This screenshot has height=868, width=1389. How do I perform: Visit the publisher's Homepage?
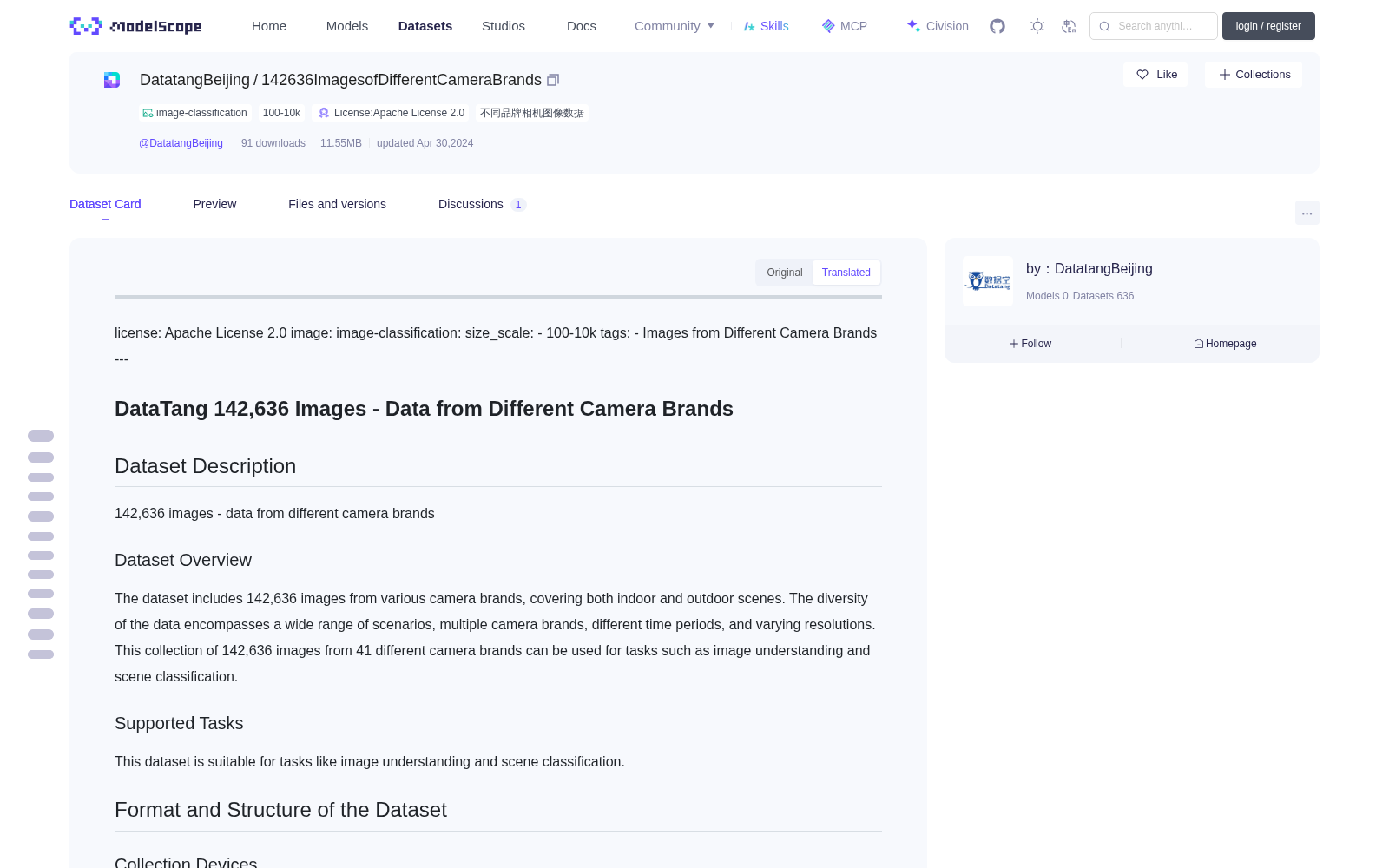[1225, 344]
